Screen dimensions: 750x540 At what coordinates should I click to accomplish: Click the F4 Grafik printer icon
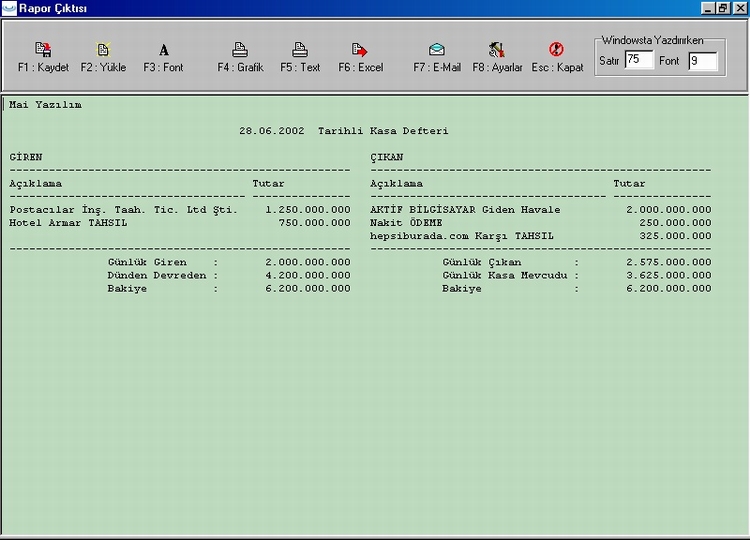click(x=240, y=50)
